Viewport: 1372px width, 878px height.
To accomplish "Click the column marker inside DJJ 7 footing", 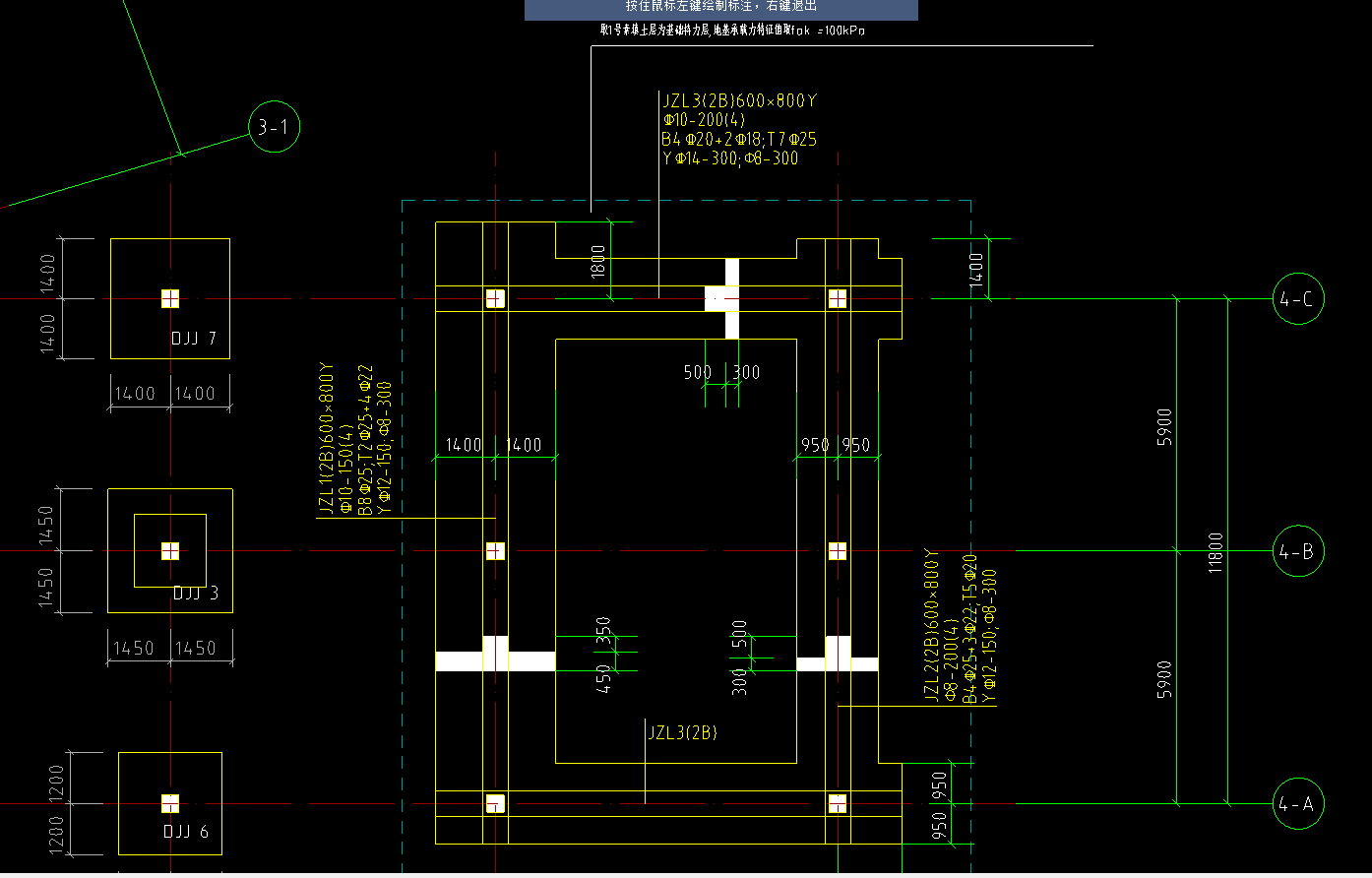I will [x=170, y=298].
